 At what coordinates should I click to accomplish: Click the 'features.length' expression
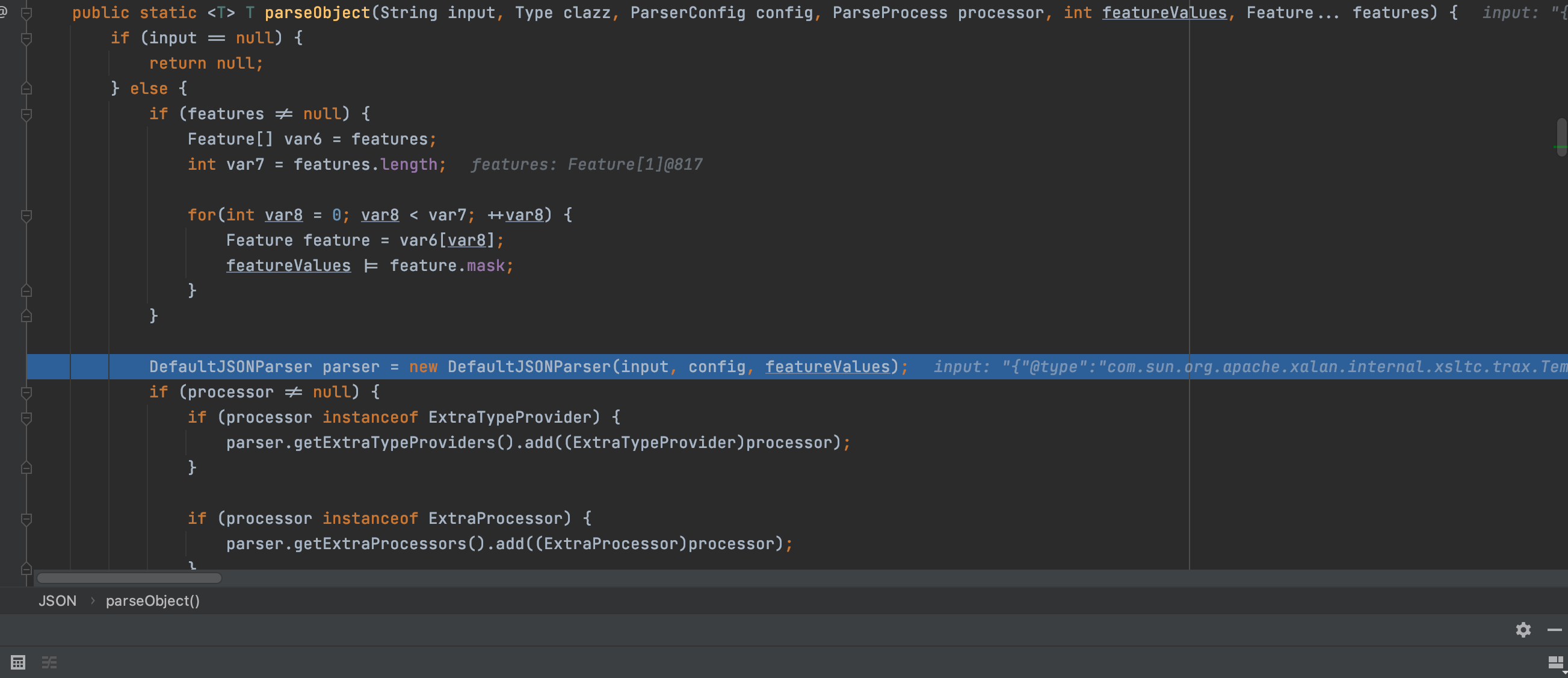point(366,164)
